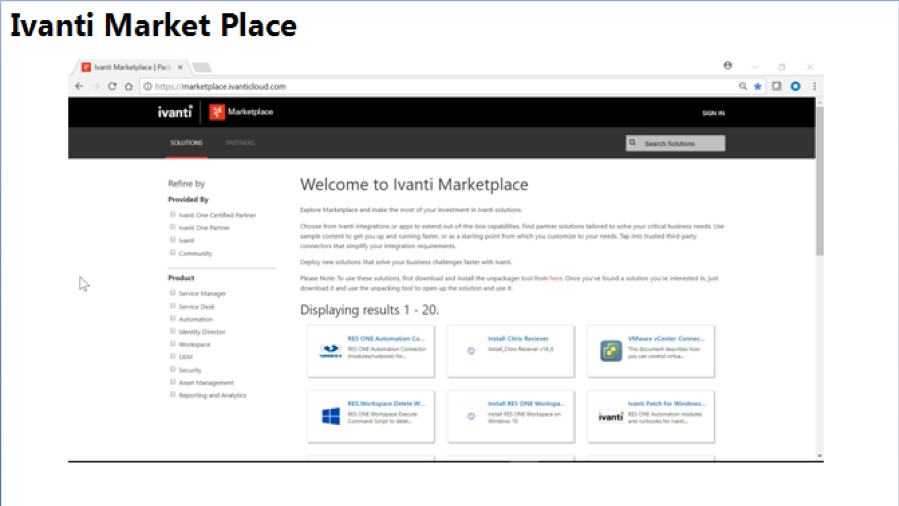The height and width of the screenshot is (506, 899).
Task: Click the browser home button
Action: click(128, 87)
